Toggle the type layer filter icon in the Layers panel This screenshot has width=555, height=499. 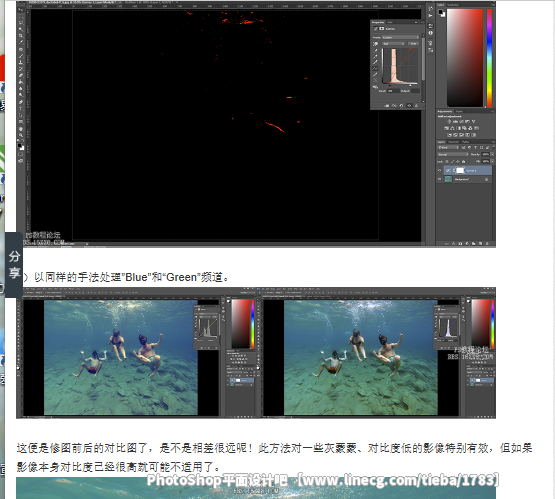pos(475,147)
